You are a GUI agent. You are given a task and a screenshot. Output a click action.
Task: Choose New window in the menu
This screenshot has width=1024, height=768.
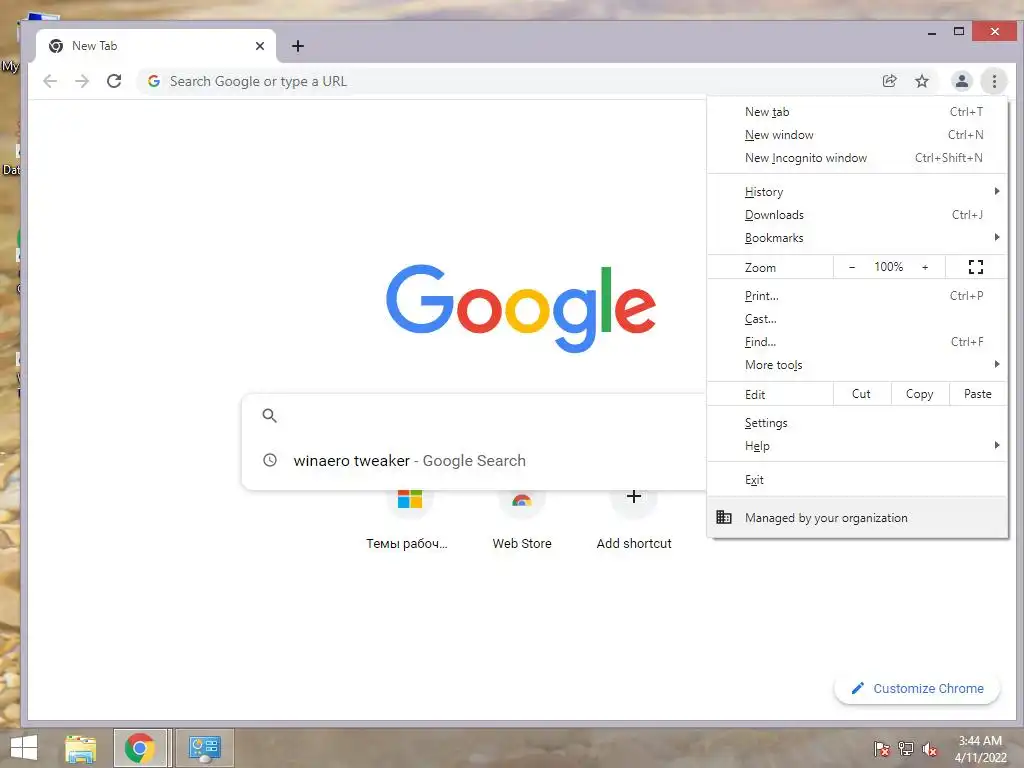tap(857, 135)
